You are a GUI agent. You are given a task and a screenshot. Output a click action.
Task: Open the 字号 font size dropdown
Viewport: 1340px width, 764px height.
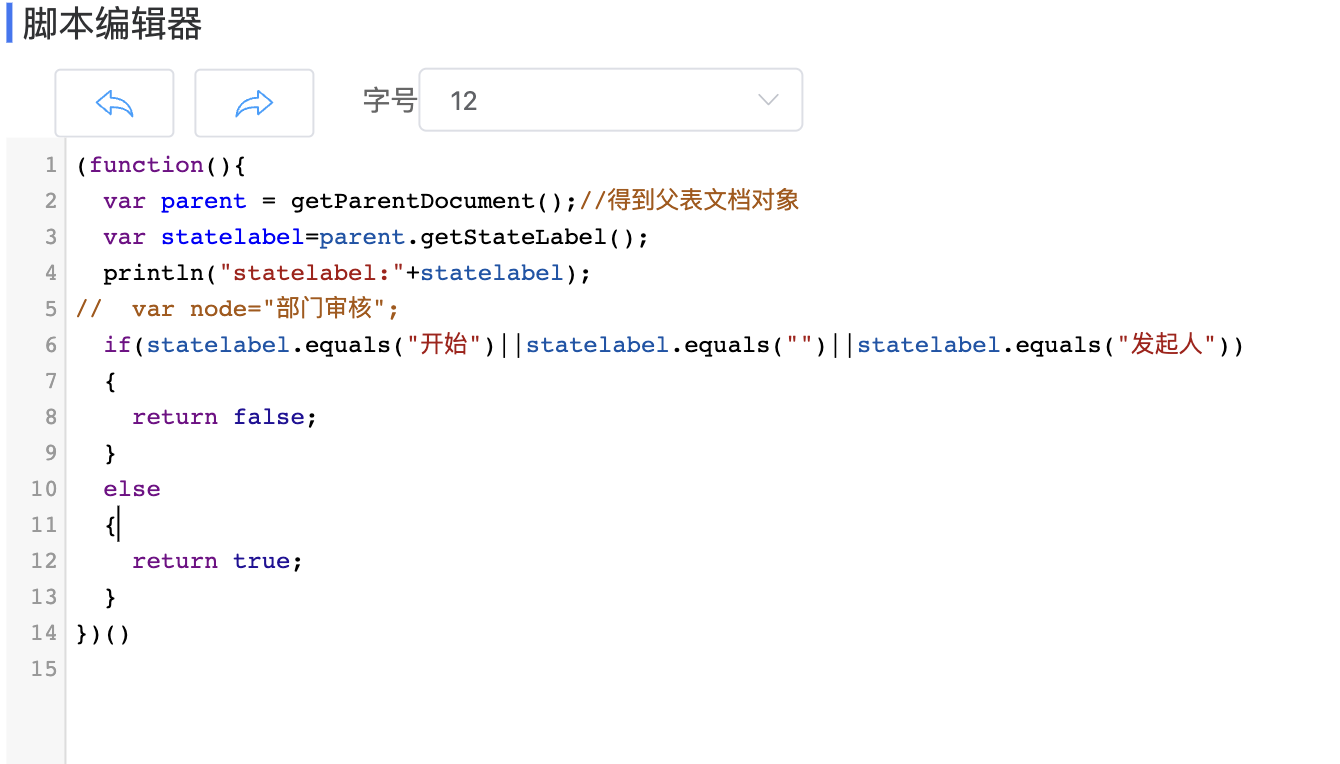point(610,100)
